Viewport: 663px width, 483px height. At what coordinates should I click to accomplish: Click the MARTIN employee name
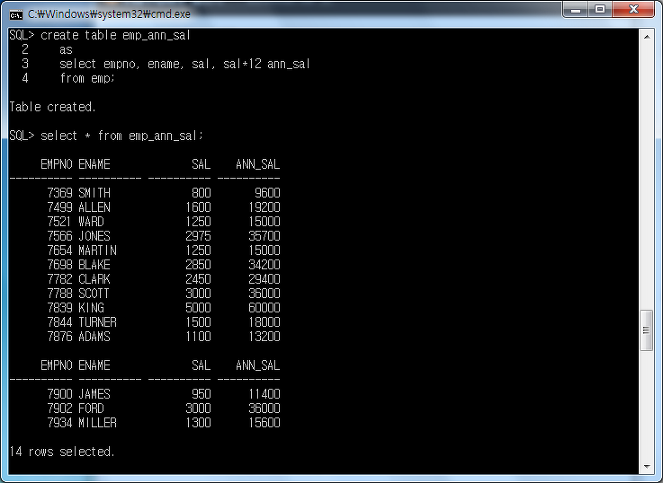click(x=97, y=251)
